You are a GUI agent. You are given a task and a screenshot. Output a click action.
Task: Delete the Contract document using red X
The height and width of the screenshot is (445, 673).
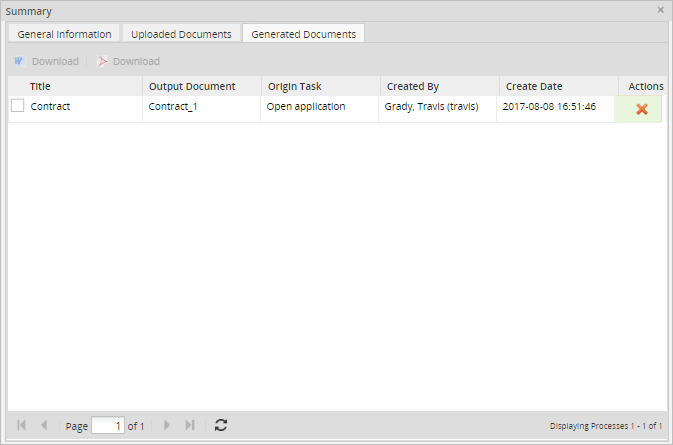tap(641, 108)
